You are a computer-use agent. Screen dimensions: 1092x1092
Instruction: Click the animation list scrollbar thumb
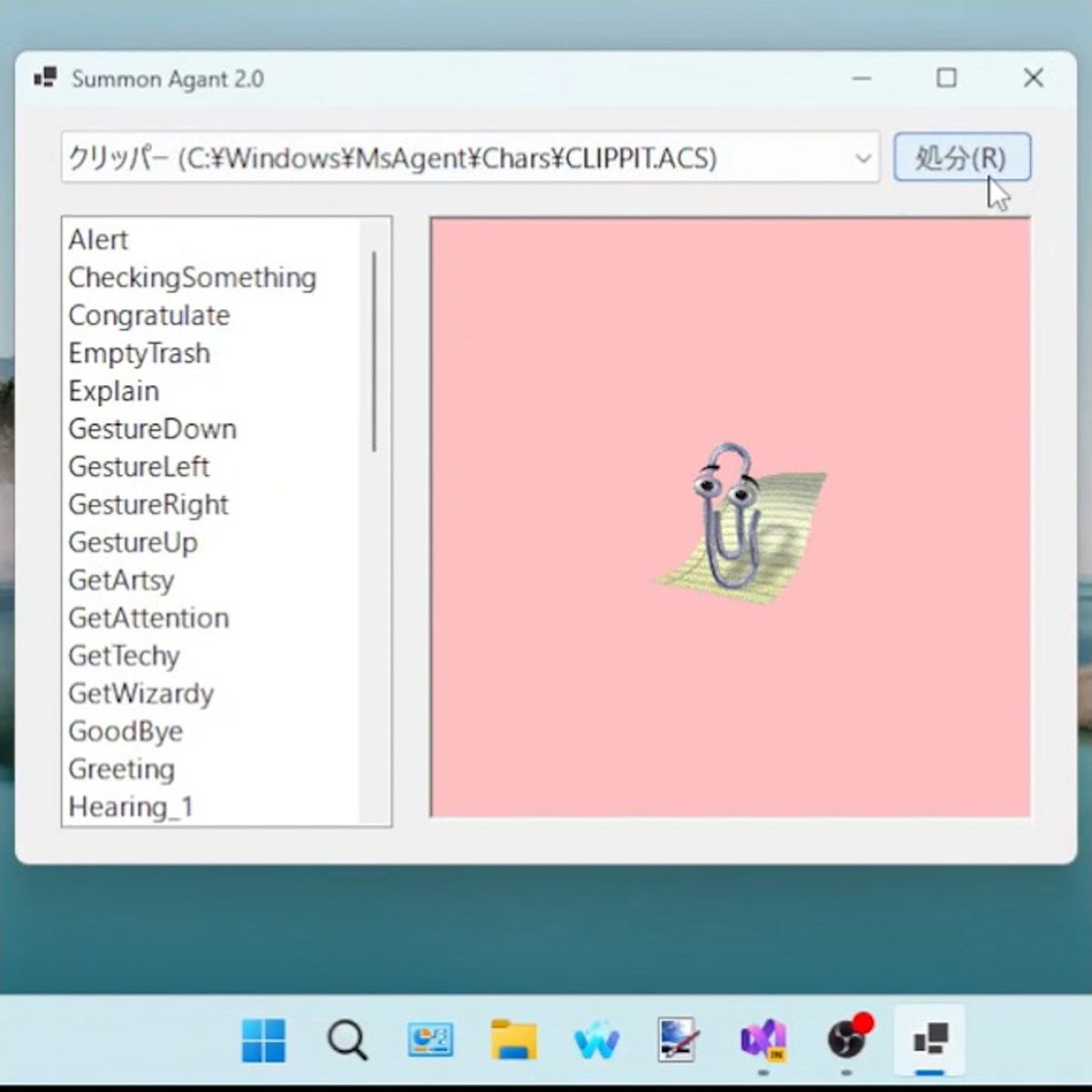[x=374, y=351]
